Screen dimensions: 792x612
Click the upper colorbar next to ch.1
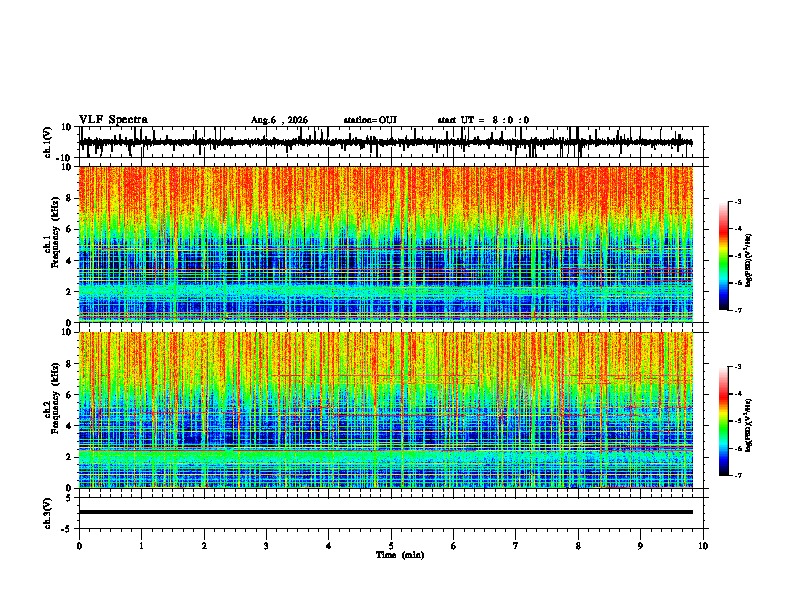click(x=723, y=256)
